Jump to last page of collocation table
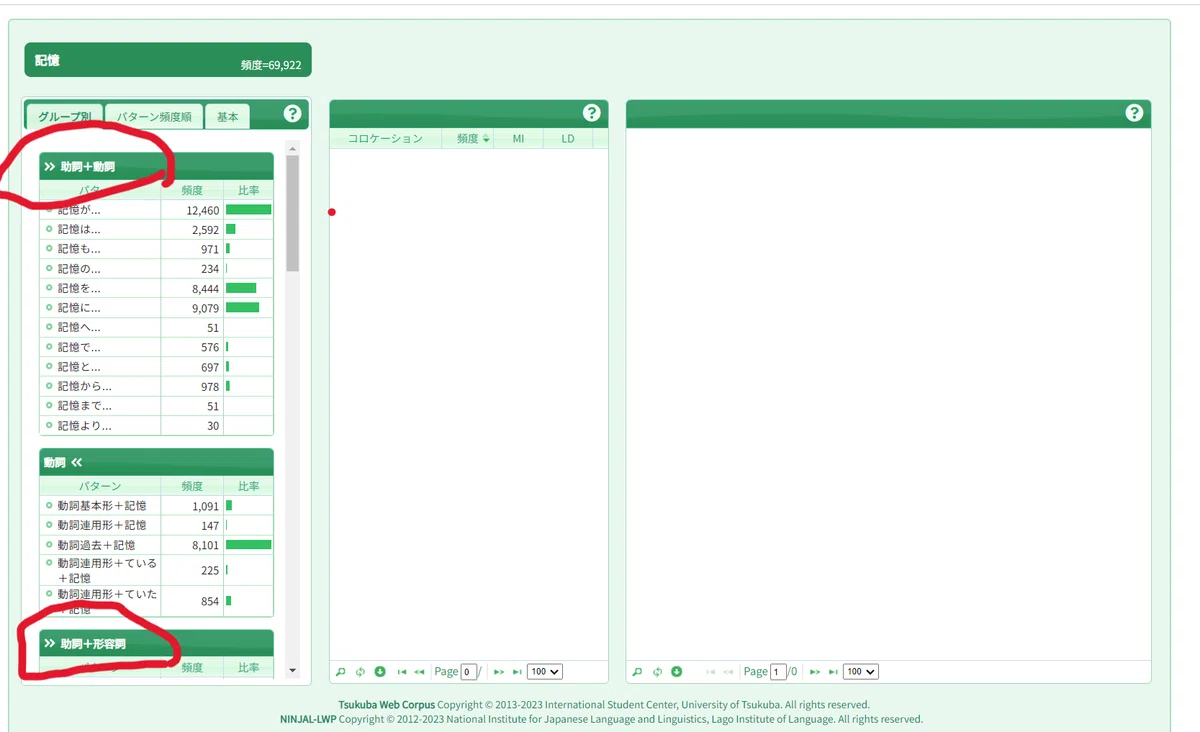 (517, 672)
